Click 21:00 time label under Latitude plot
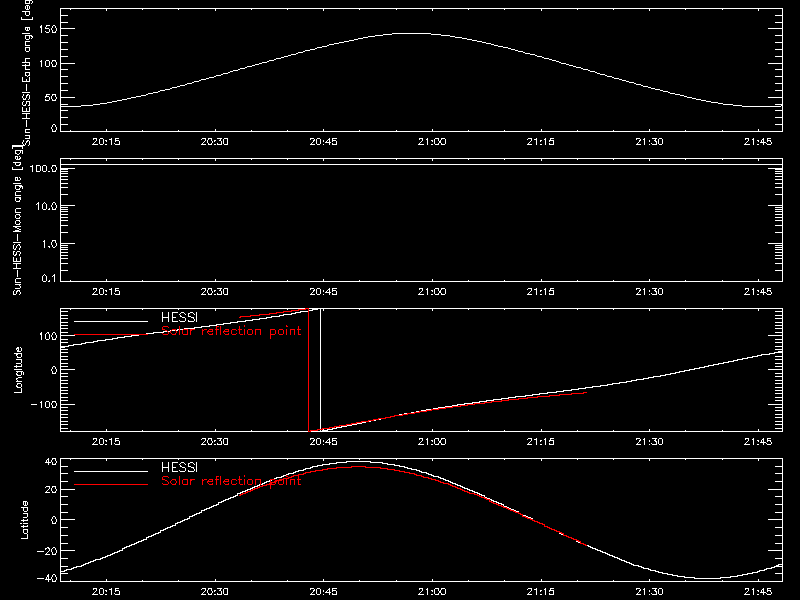This screenshot has width=800, height=600. [432, 591]
